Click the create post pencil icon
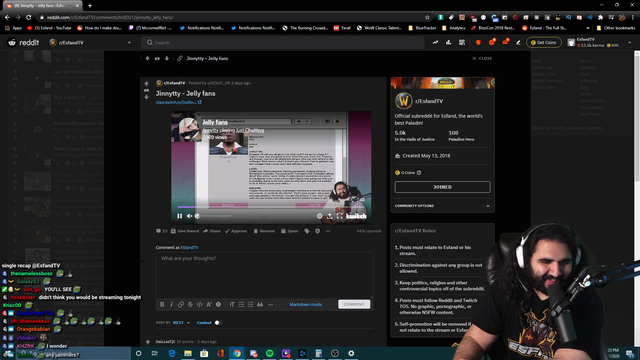The height and width of the screenshot is (360, 640). pos(518,42)
